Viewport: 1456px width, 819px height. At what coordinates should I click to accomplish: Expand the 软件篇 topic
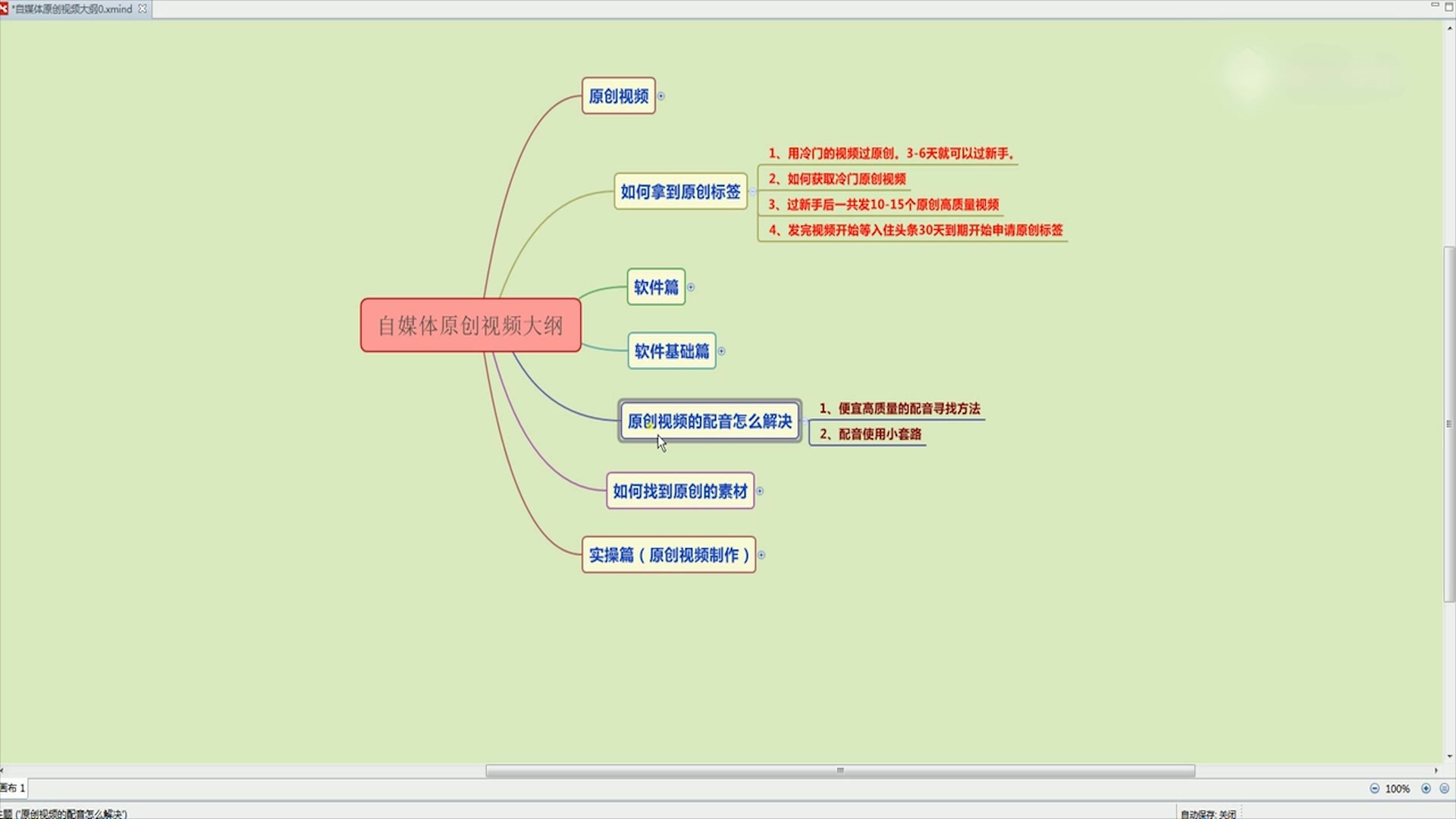coord(691,287)
